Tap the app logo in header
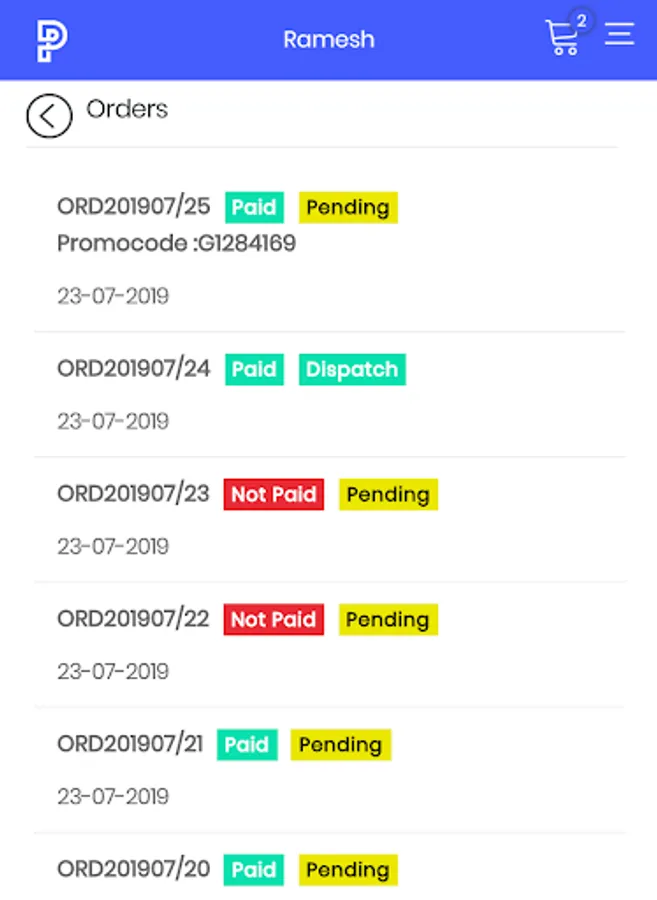657x900 pixels. tap(52, 40)
